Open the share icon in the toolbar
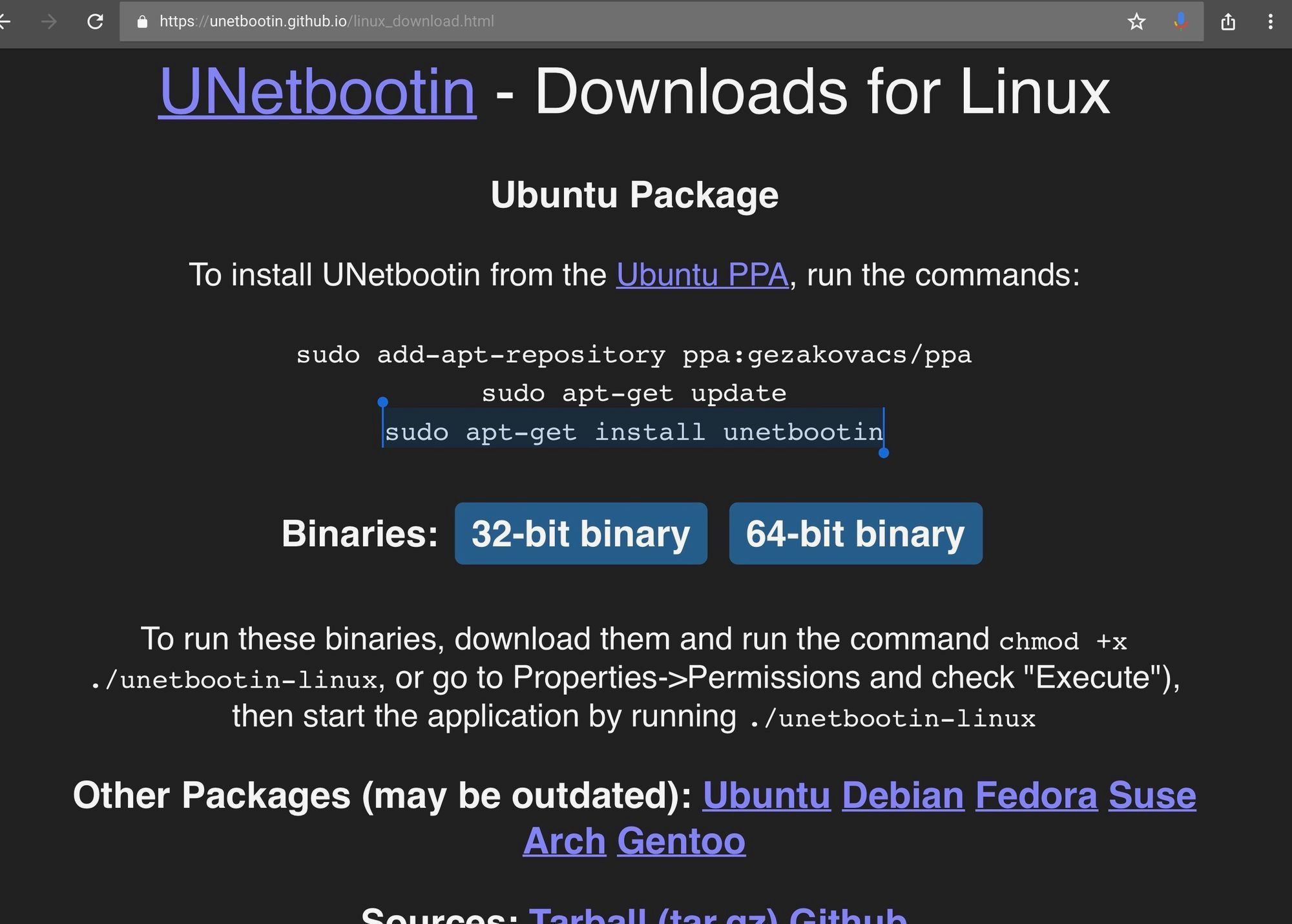The image size is (1292, 924). (1228, 22)
